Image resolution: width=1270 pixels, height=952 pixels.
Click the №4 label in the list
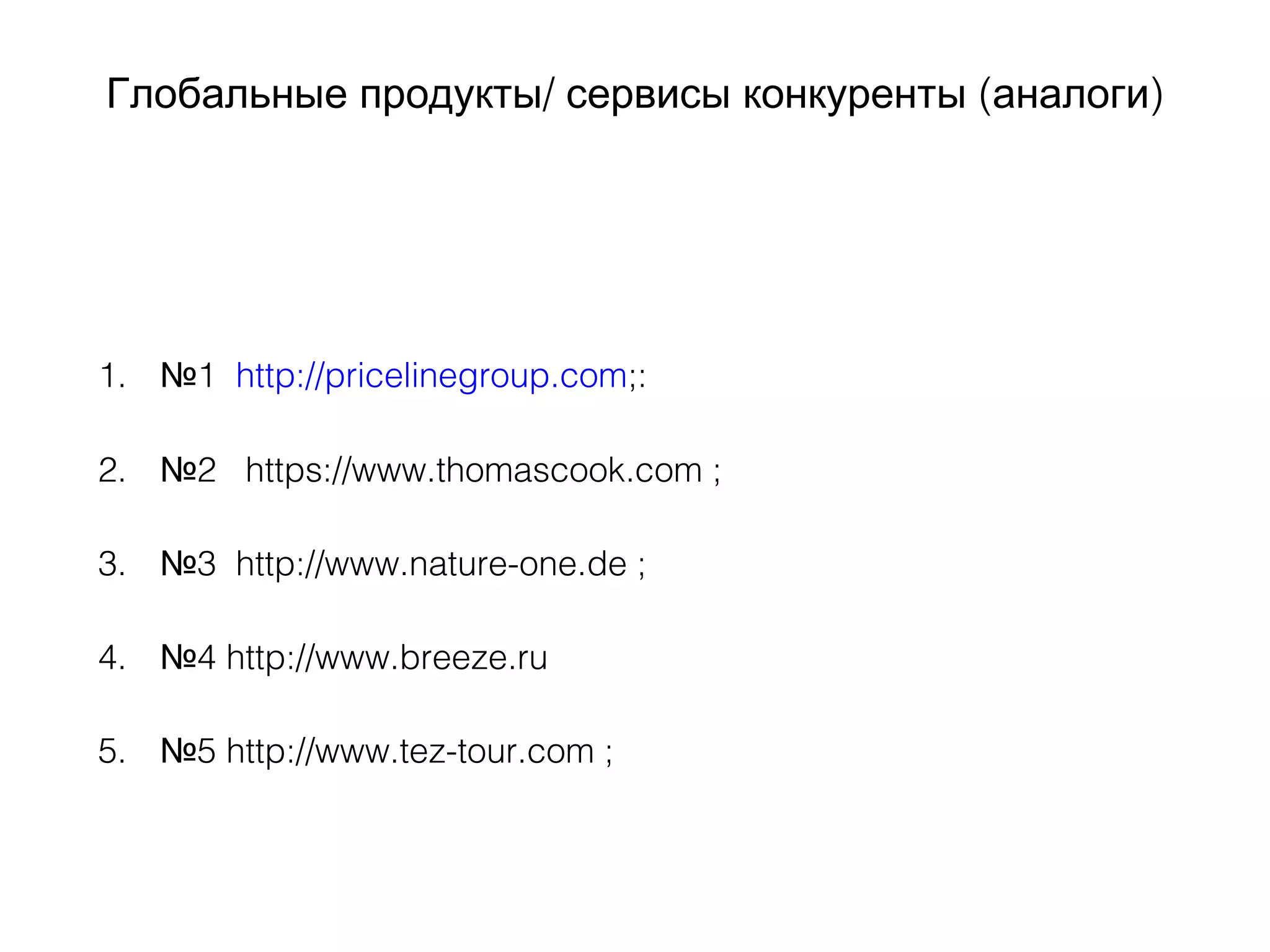click(188, 658)
